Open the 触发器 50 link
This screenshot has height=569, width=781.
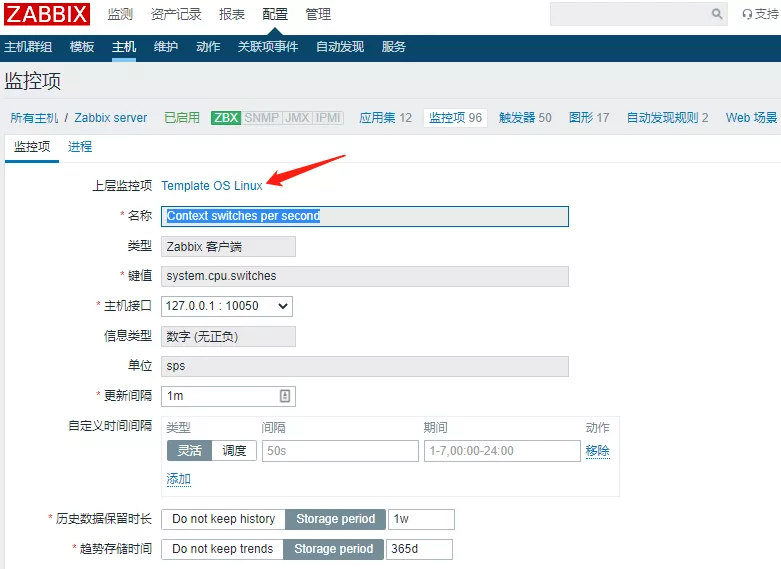[x=525, y=118]
